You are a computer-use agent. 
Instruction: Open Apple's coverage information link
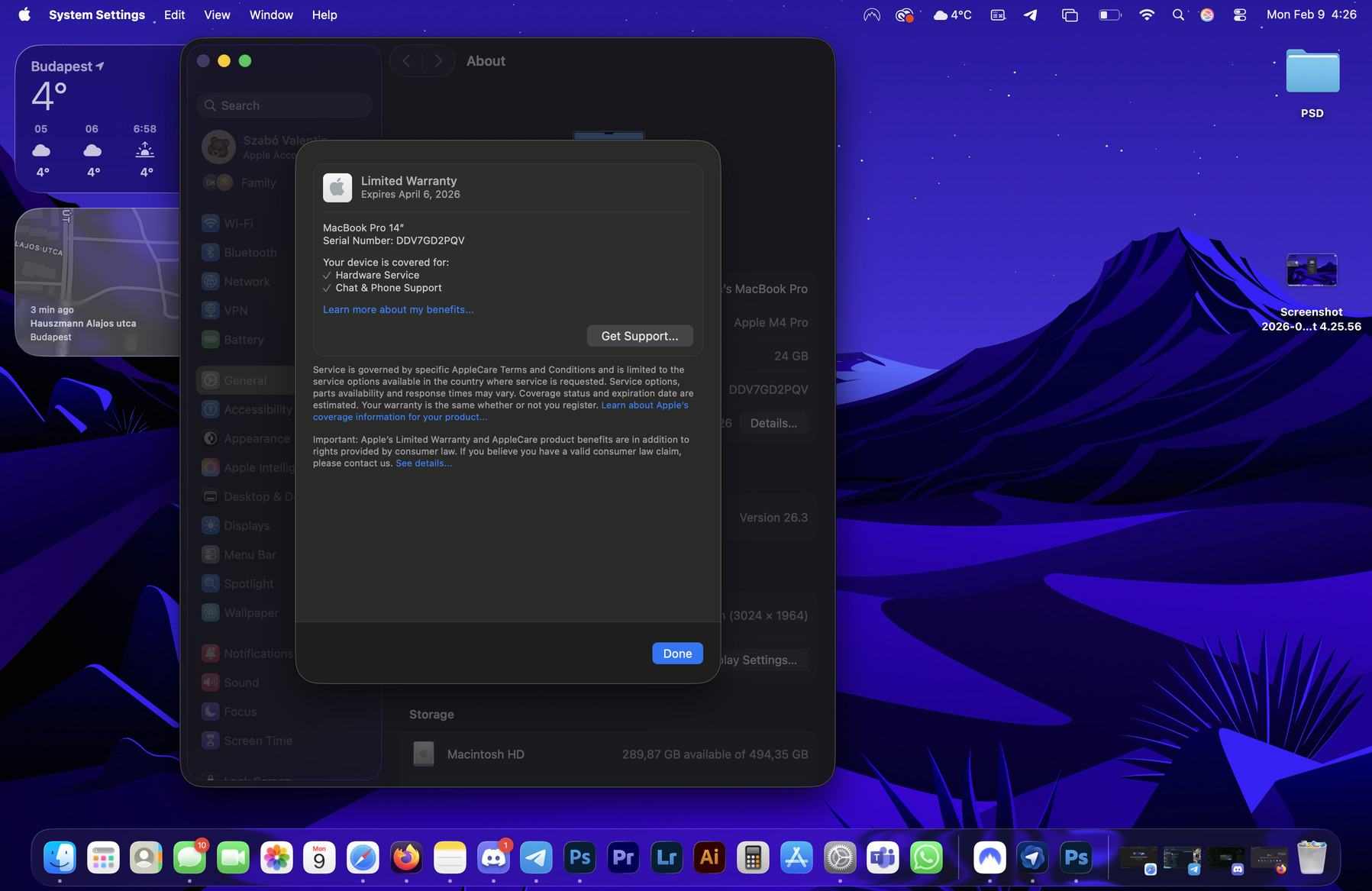coord(501,411)
